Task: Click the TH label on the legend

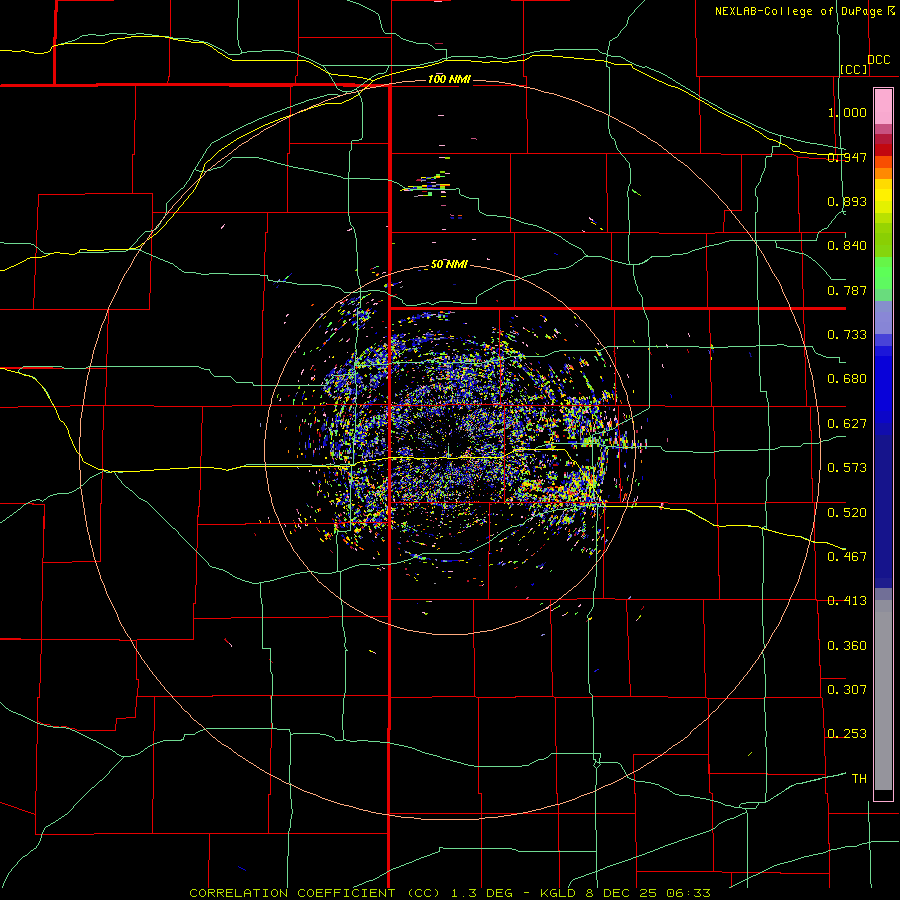Action: (x=859, y=779)
